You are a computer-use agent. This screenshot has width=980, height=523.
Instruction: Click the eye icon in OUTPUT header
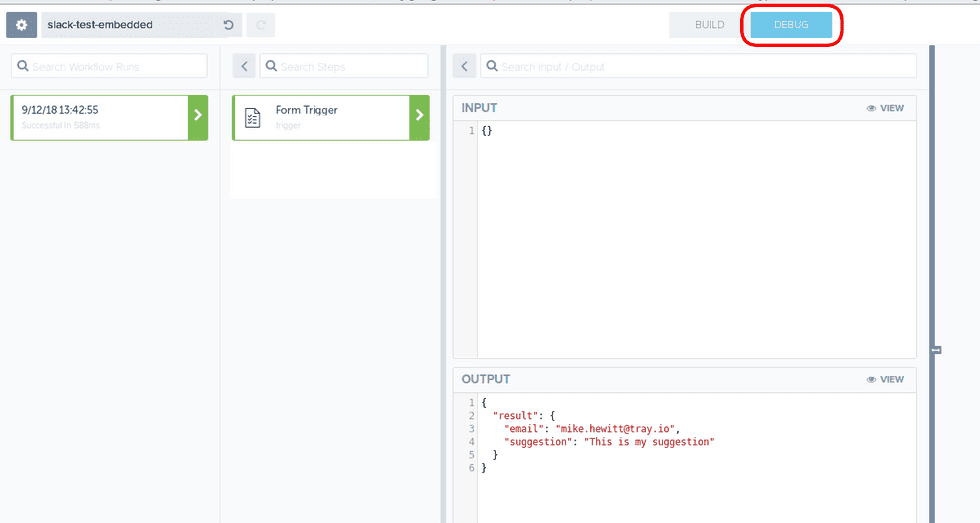coord(871,380)
